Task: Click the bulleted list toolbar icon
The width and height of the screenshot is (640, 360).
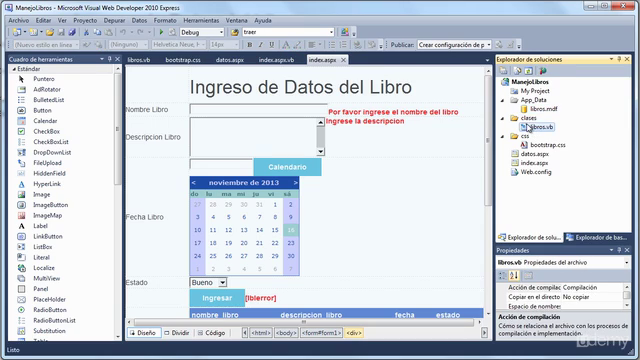Action: point(332,45)
